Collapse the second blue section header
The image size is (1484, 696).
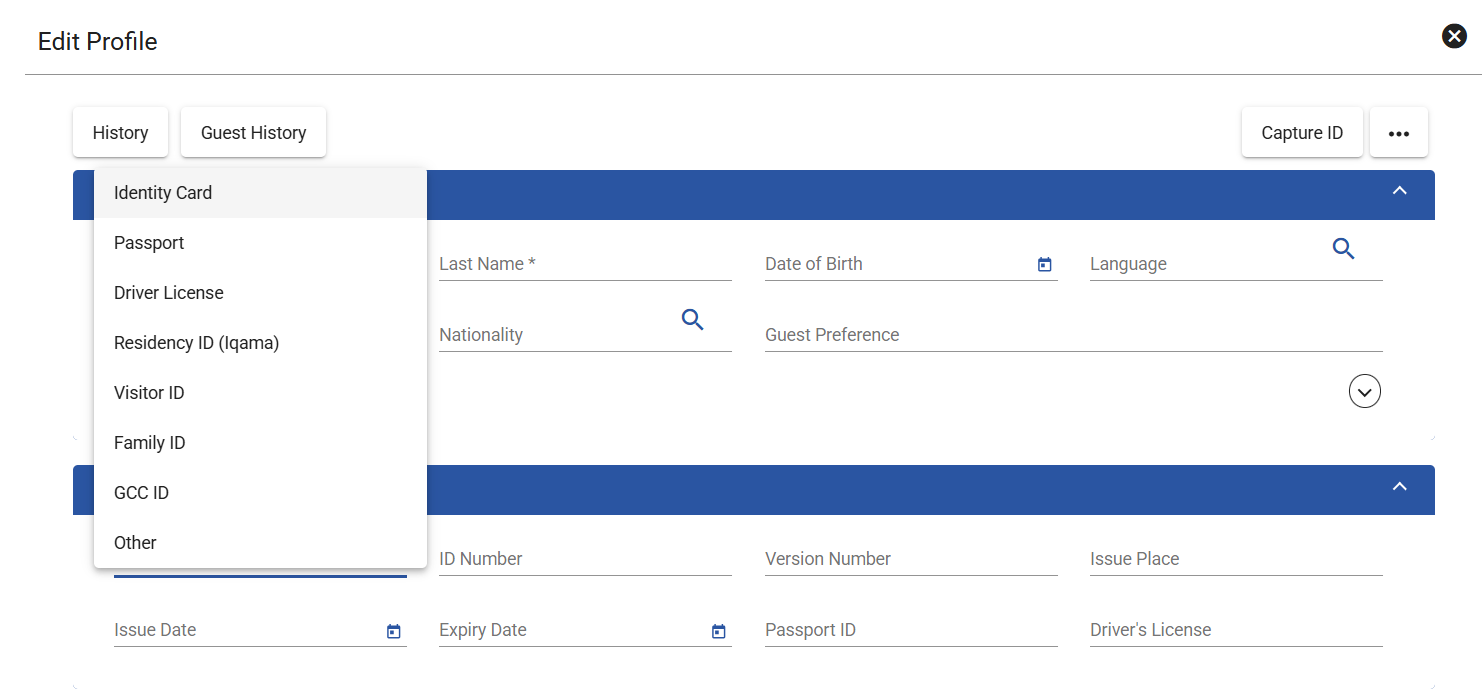1400,486
